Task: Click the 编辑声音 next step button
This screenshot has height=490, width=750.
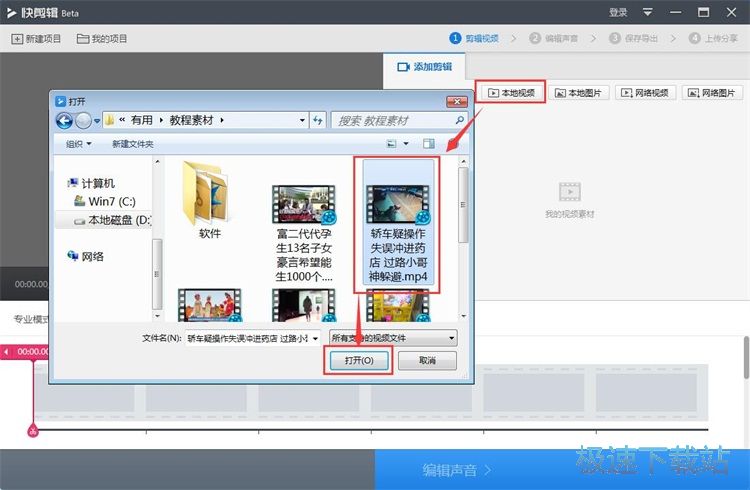Action: tap(457, 470)
